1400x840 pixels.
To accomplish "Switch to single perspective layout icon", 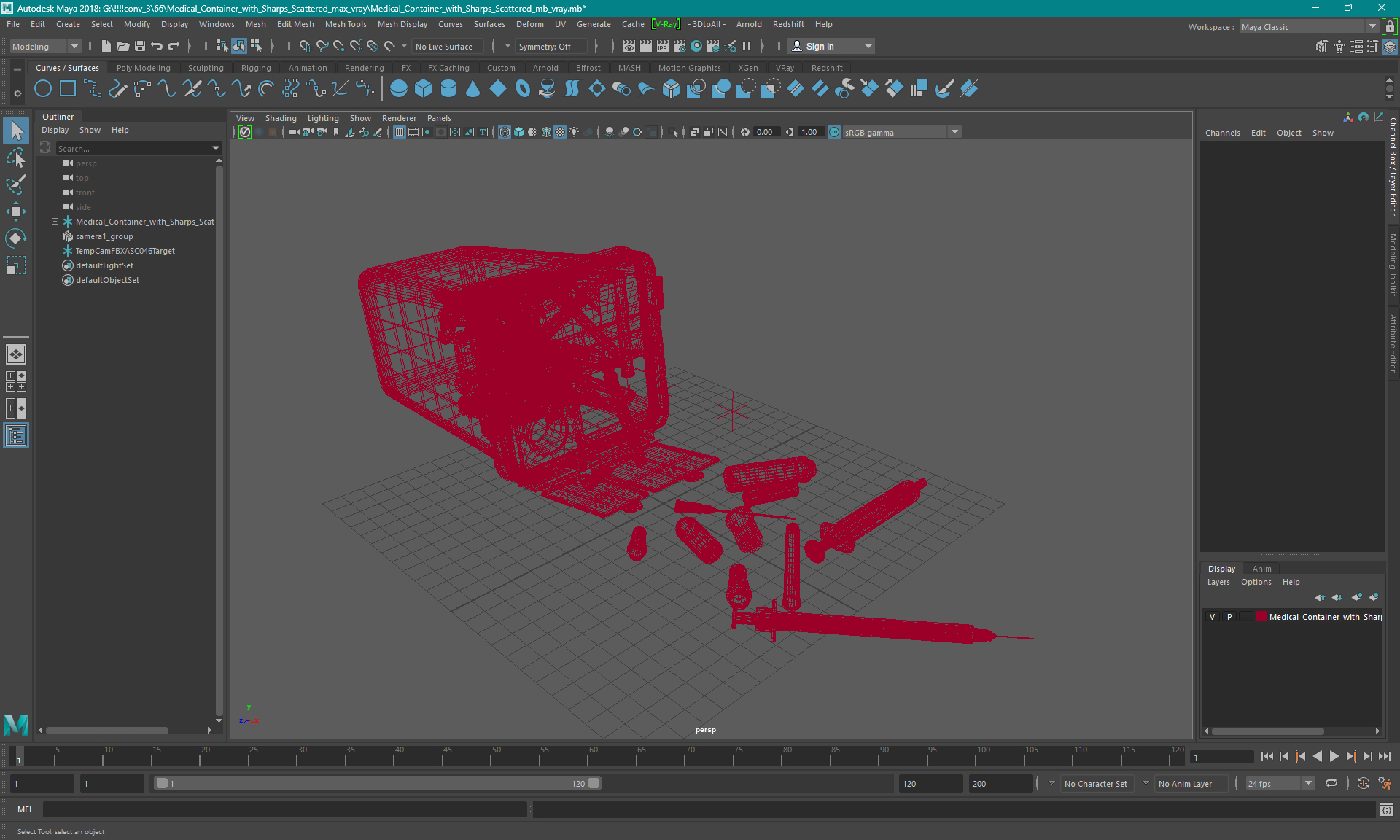I will point(16,354).
